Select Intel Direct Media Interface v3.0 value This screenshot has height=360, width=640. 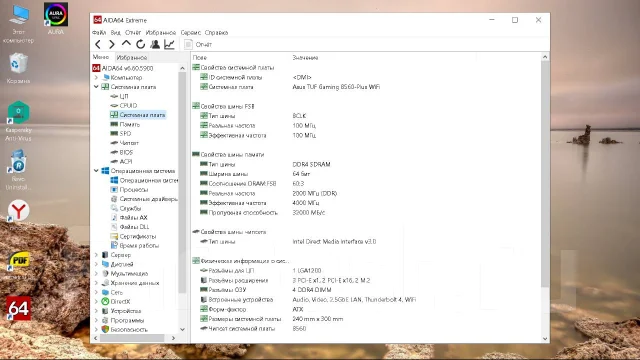334,242
